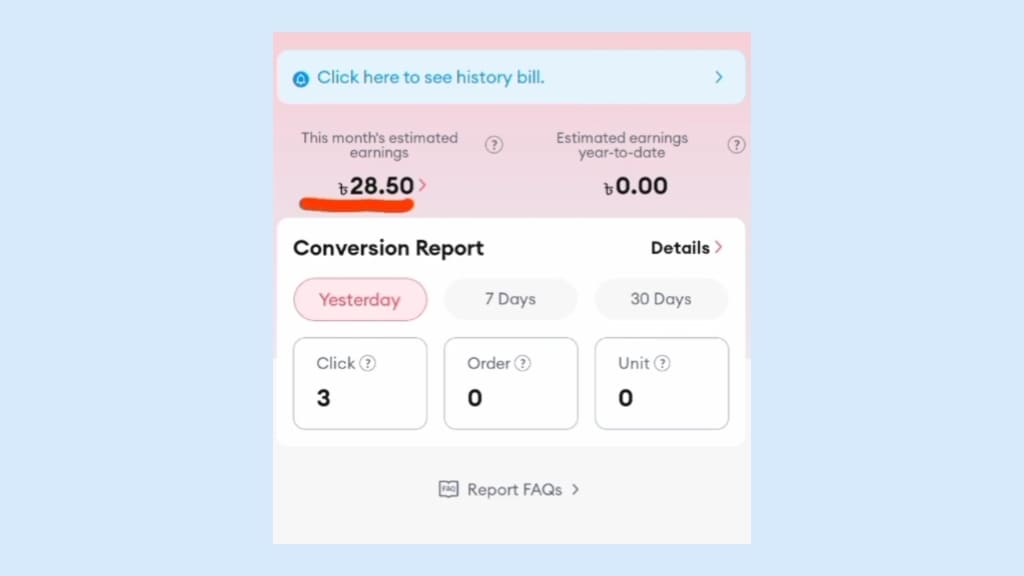Click the 'Click here to see history bill' link
The height and width of the screenshot is (576, 1024).
430,77
